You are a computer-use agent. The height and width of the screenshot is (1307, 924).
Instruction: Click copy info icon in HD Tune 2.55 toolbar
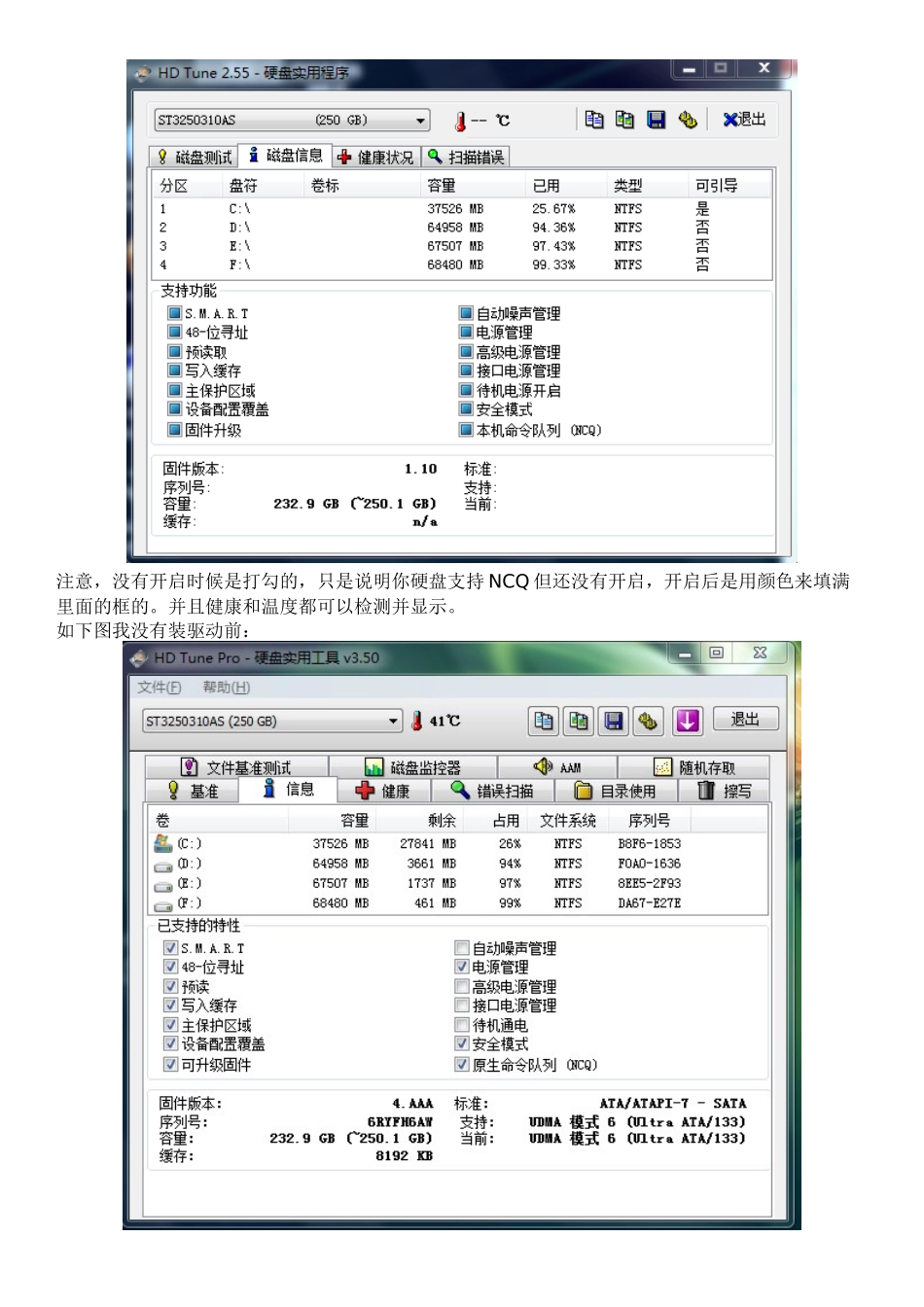coord(594,120)
